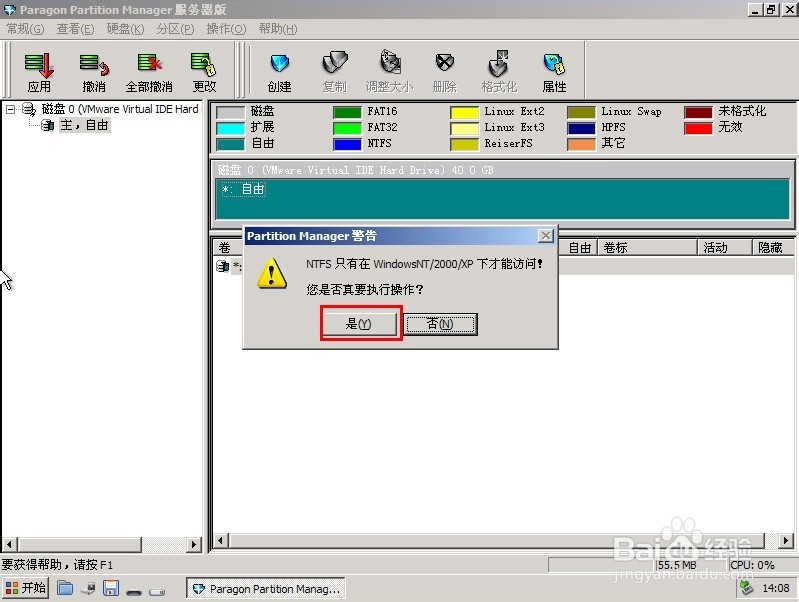Open the 分区(P) menu
The image size is (799, 602).
point(175,29)
